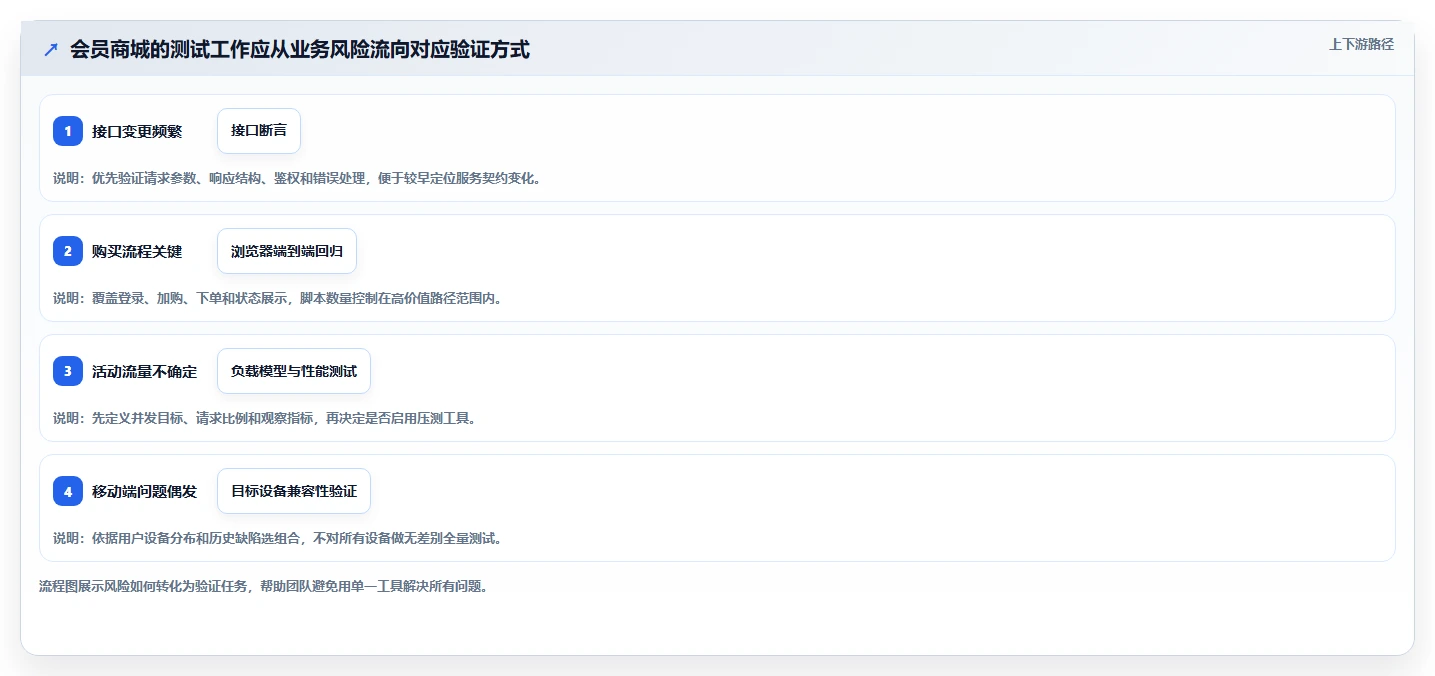This screenshot has width=1435, height=676.
Task: Click the description starting 优先验证请求参数
Action: [x=297, y=178]
